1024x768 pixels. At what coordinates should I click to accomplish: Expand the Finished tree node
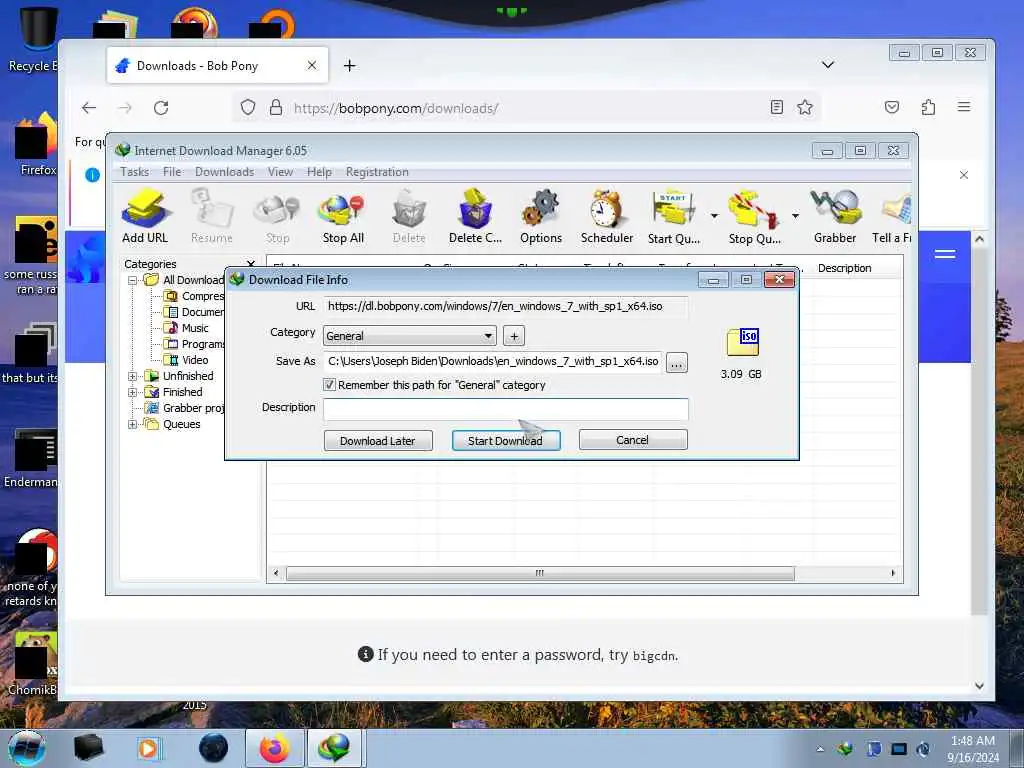coord(133,392)
